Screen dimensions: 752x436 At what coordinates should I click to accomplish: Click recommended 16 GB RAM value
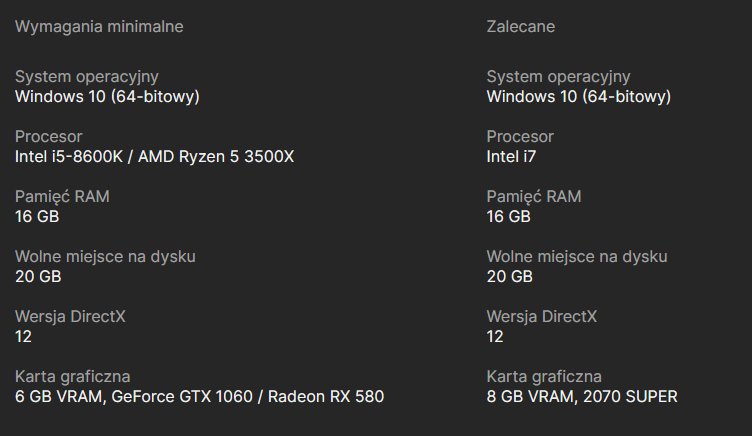click(509, 217)
